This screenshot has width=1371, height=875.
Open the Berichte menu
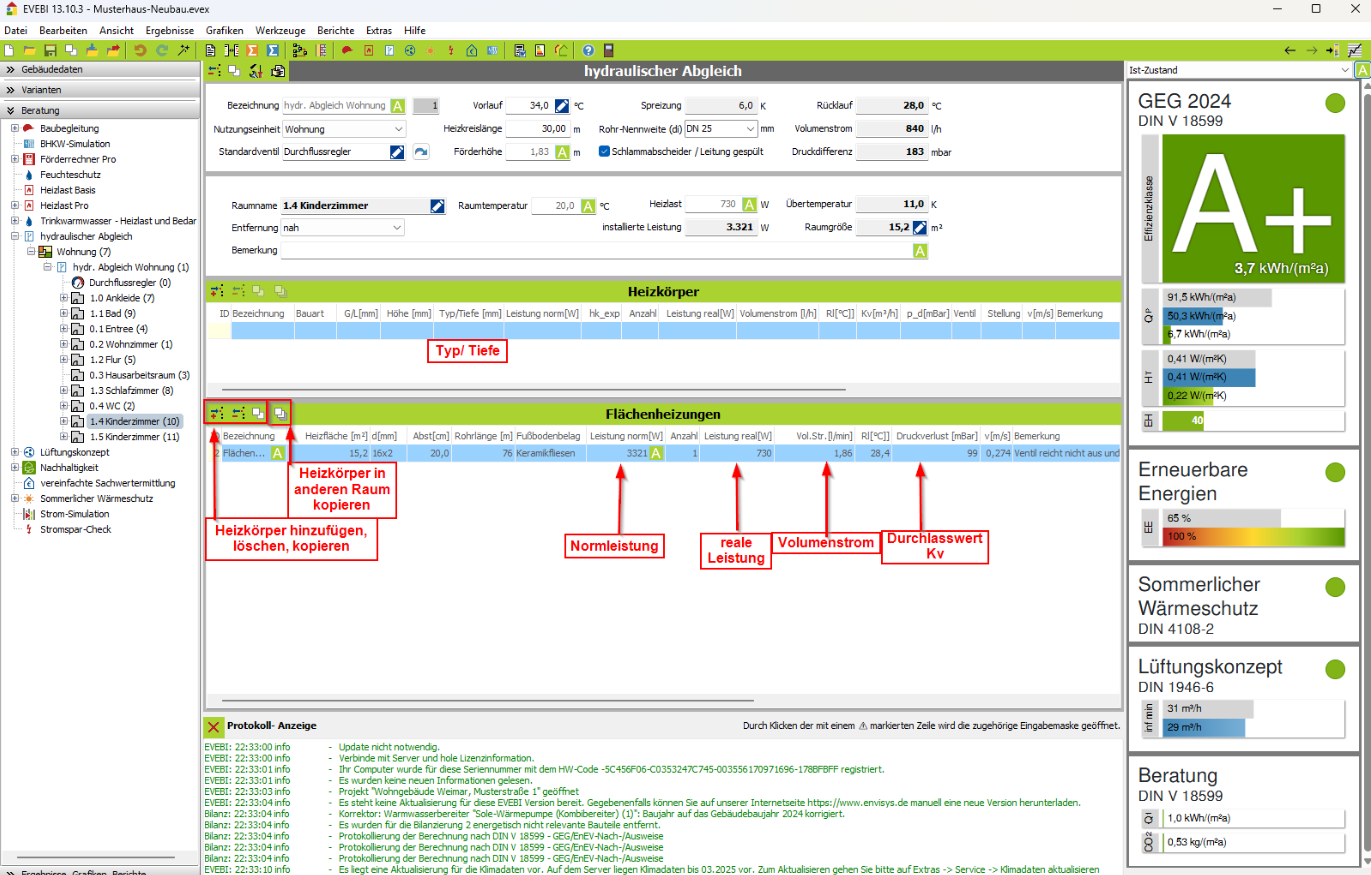tap(334, 30)
